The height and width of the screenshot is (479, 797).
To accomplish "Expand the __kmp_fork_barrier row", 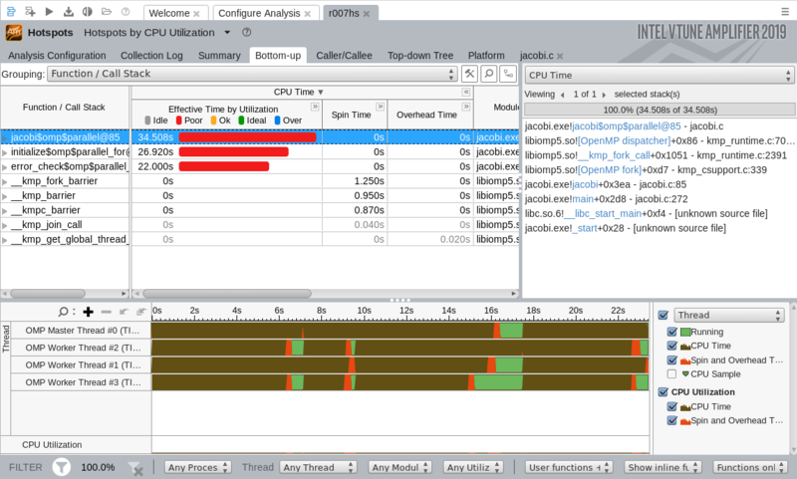I will 5,182.
